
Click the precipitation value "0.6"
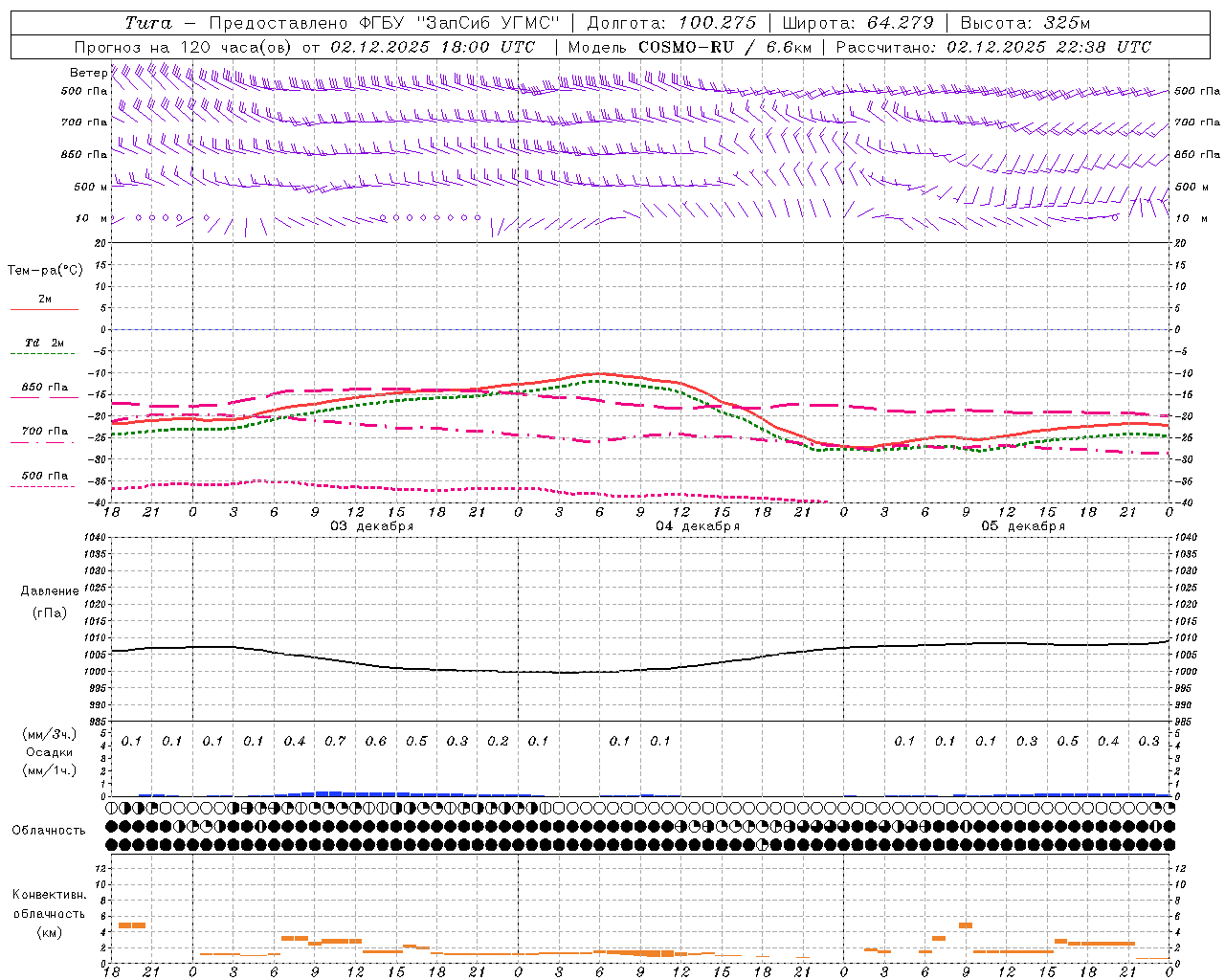pyautogui.click(x=376, y=742)
